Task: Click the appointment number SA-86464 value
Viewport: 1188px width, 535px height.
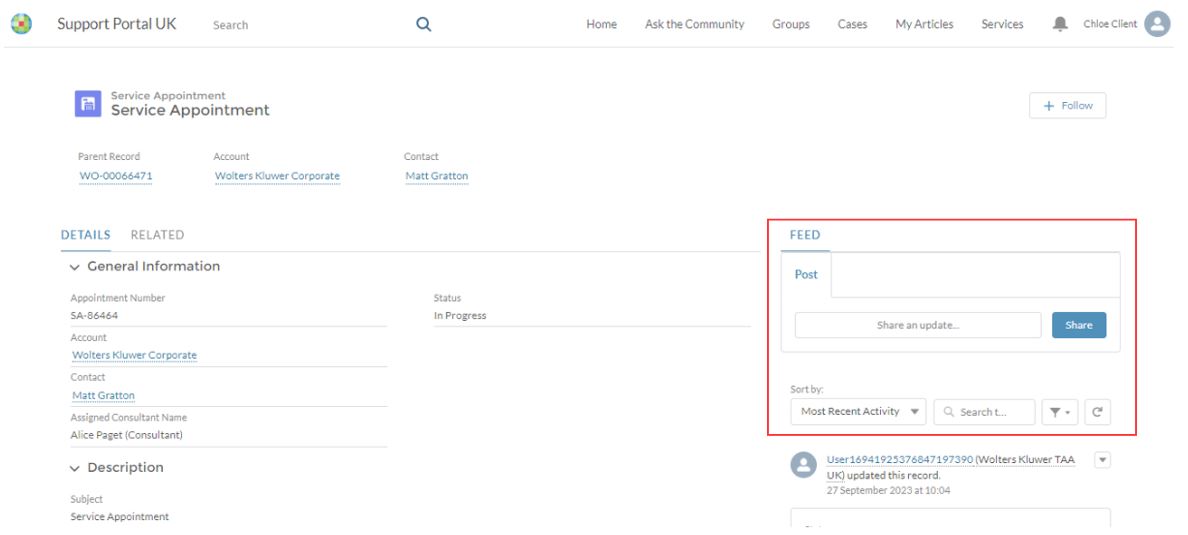Action: pyautogui.click(x=94, y=316)
